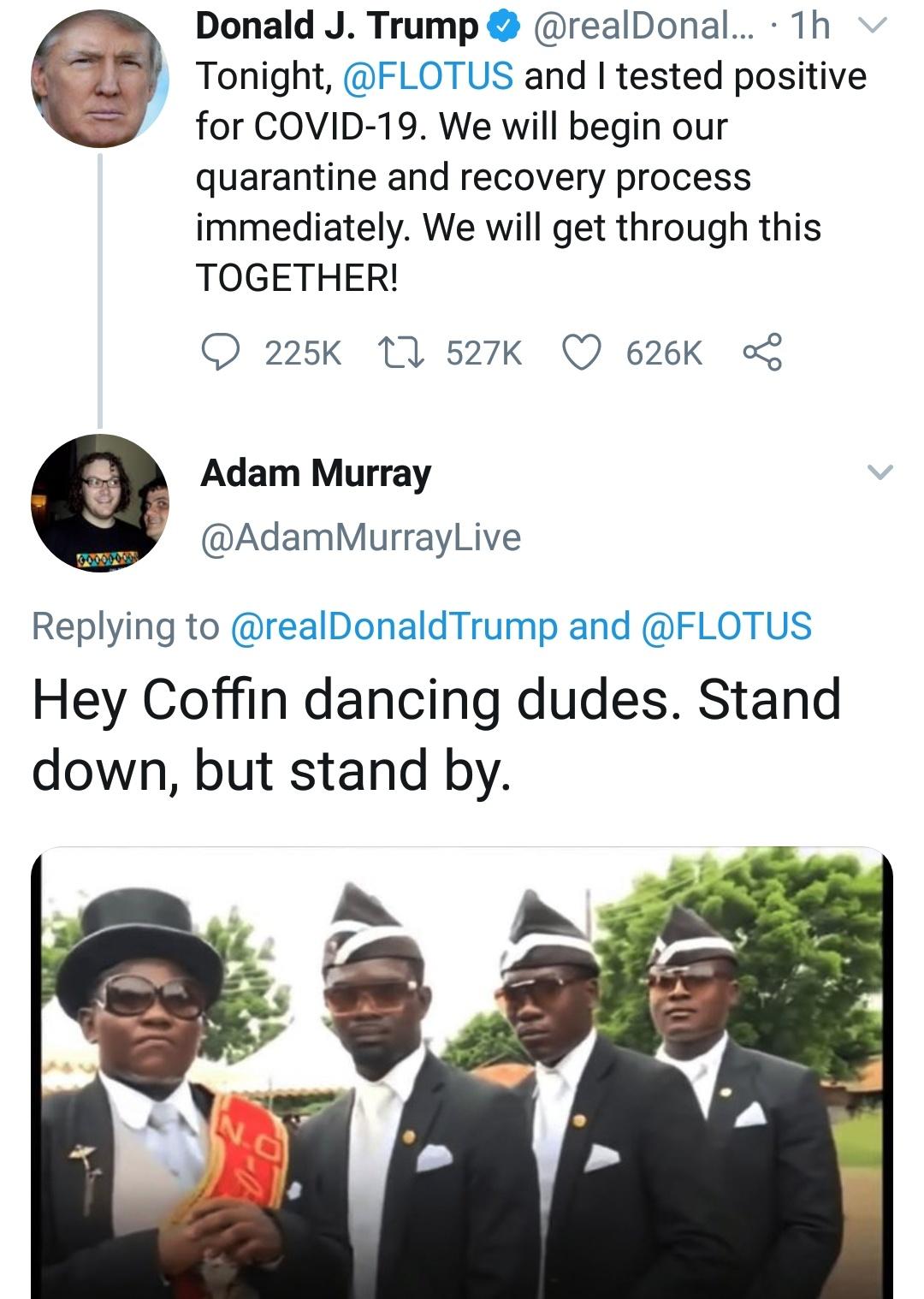924x1299 pixels.
Task: Open @realDonaldTrump in the Replying to line
Action: click(x=394, y=626)
